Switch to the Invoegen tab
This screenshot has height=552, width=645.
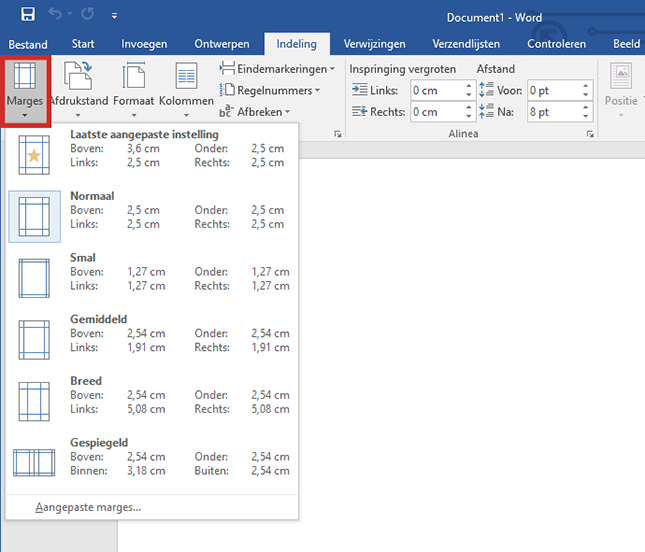(x=144, y=44)
